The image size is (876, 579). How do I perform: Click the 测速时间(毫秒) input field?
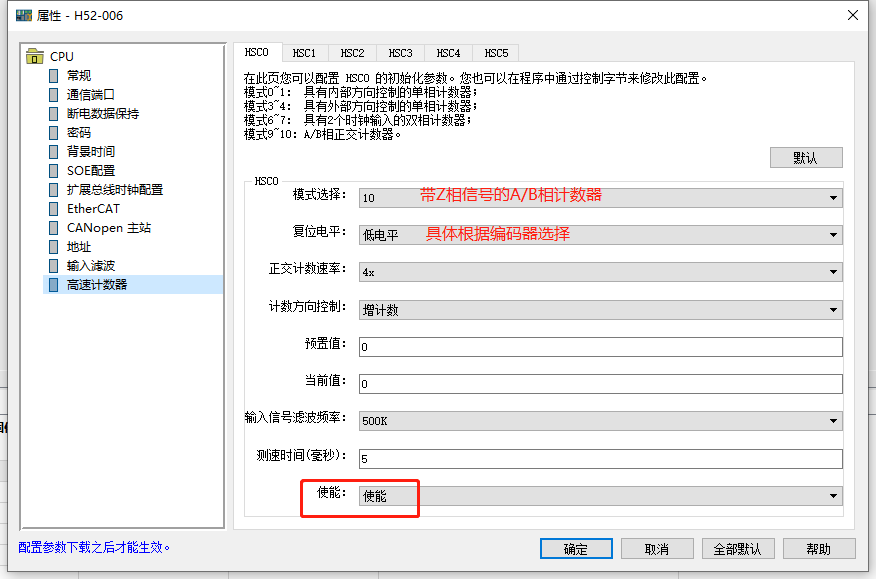point(601,459)
